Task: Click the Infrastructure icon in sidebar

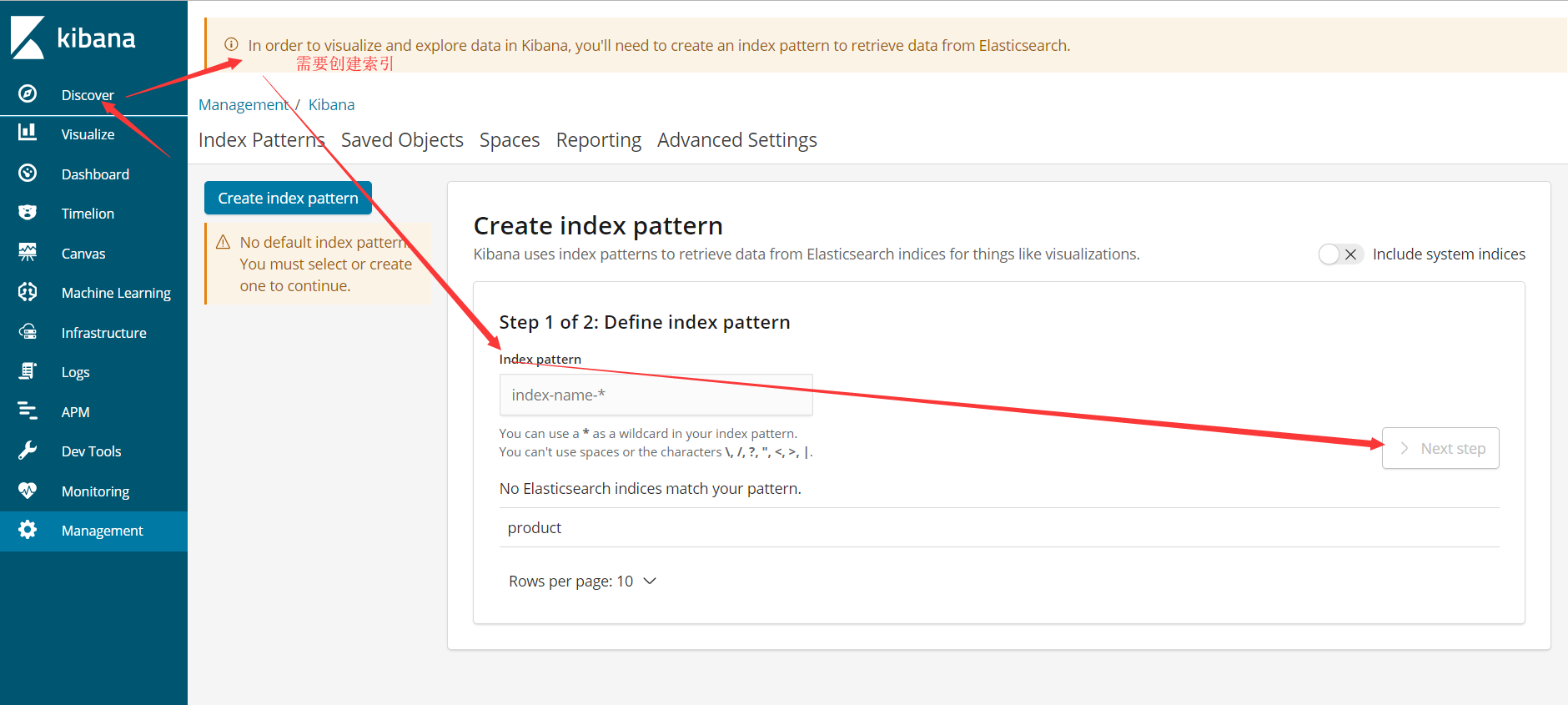Action: click(x=28, y=332)
